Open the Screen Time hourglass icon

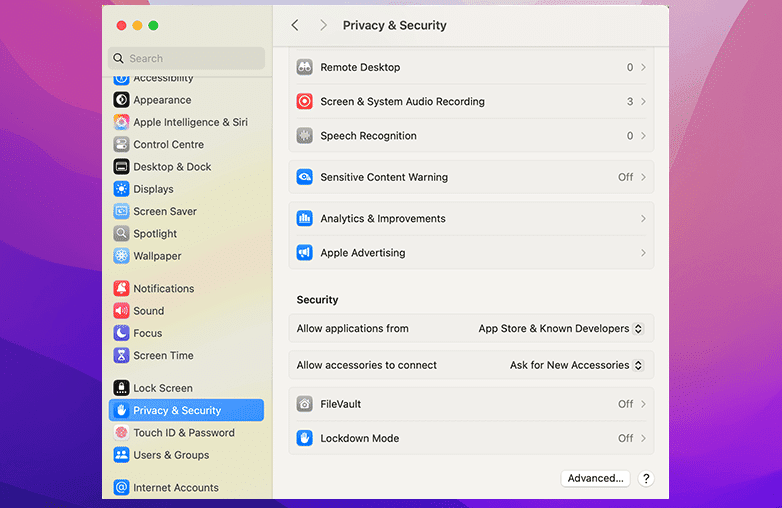121,355
